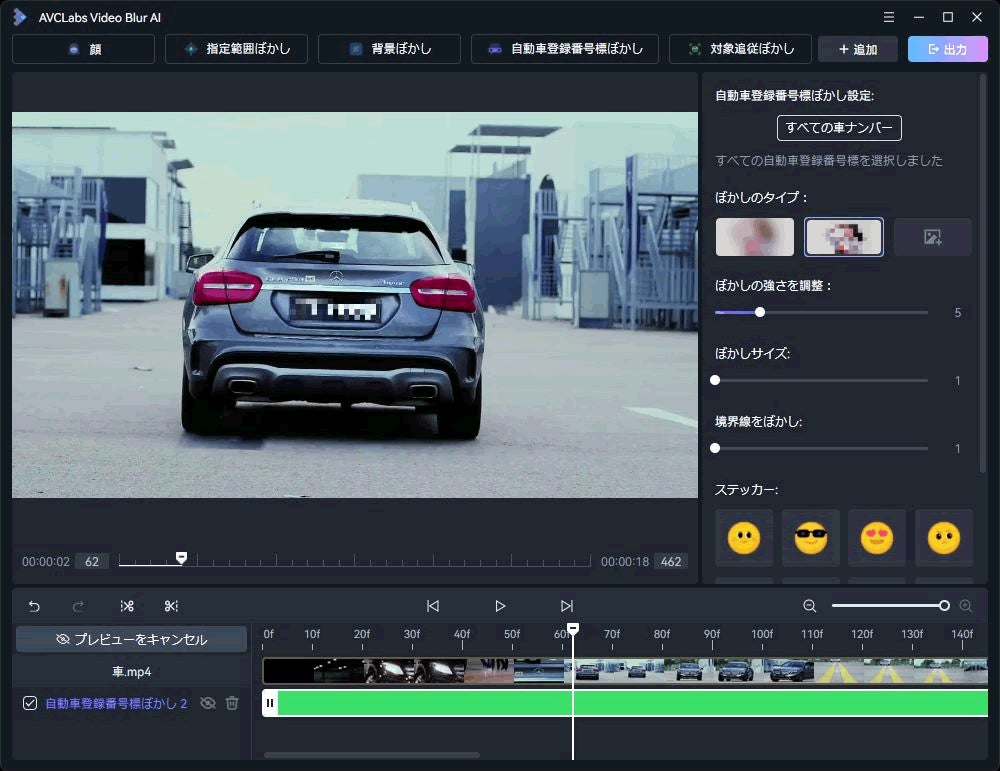1000x771 pixels.
Task: Click すべての車ナンバー selection button
Action: tap(839, 128)
